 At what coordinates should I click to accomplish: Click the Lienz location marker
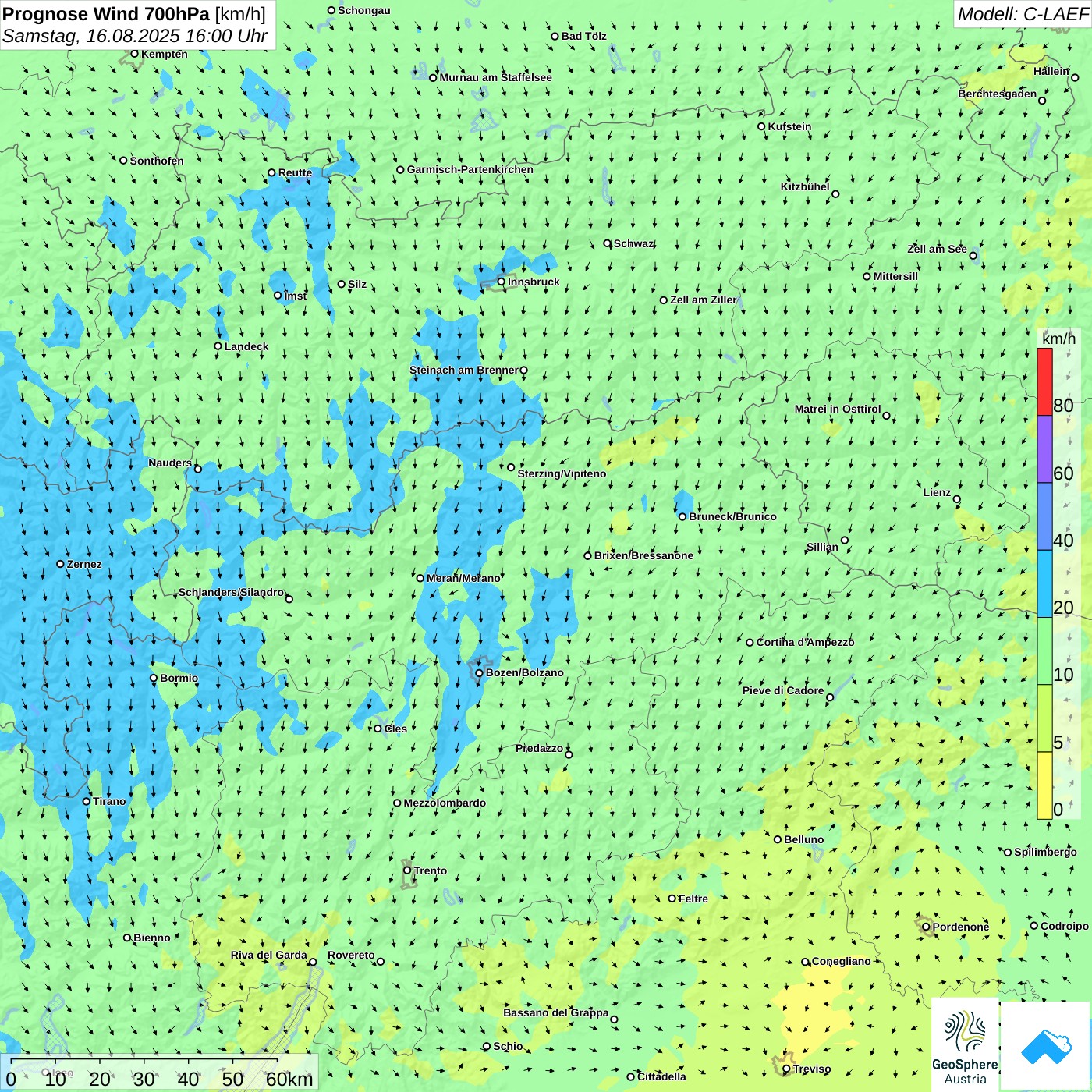coord(957,499)
